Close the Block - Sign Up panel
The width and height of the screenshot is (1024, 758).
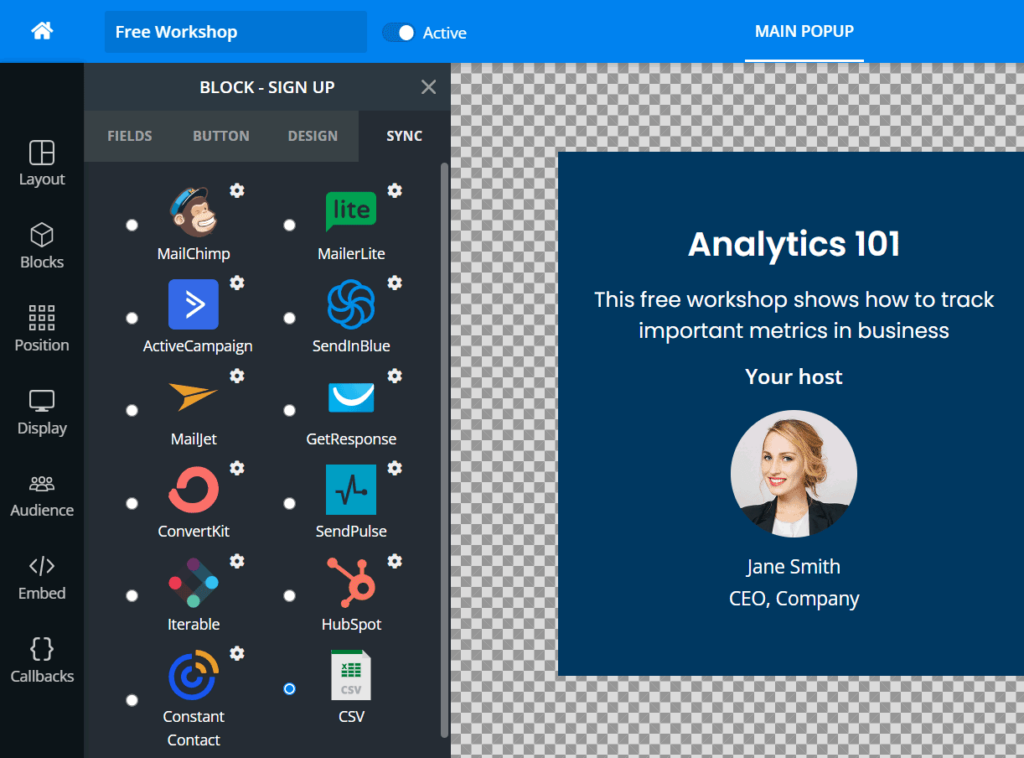[x=428, y=86]
